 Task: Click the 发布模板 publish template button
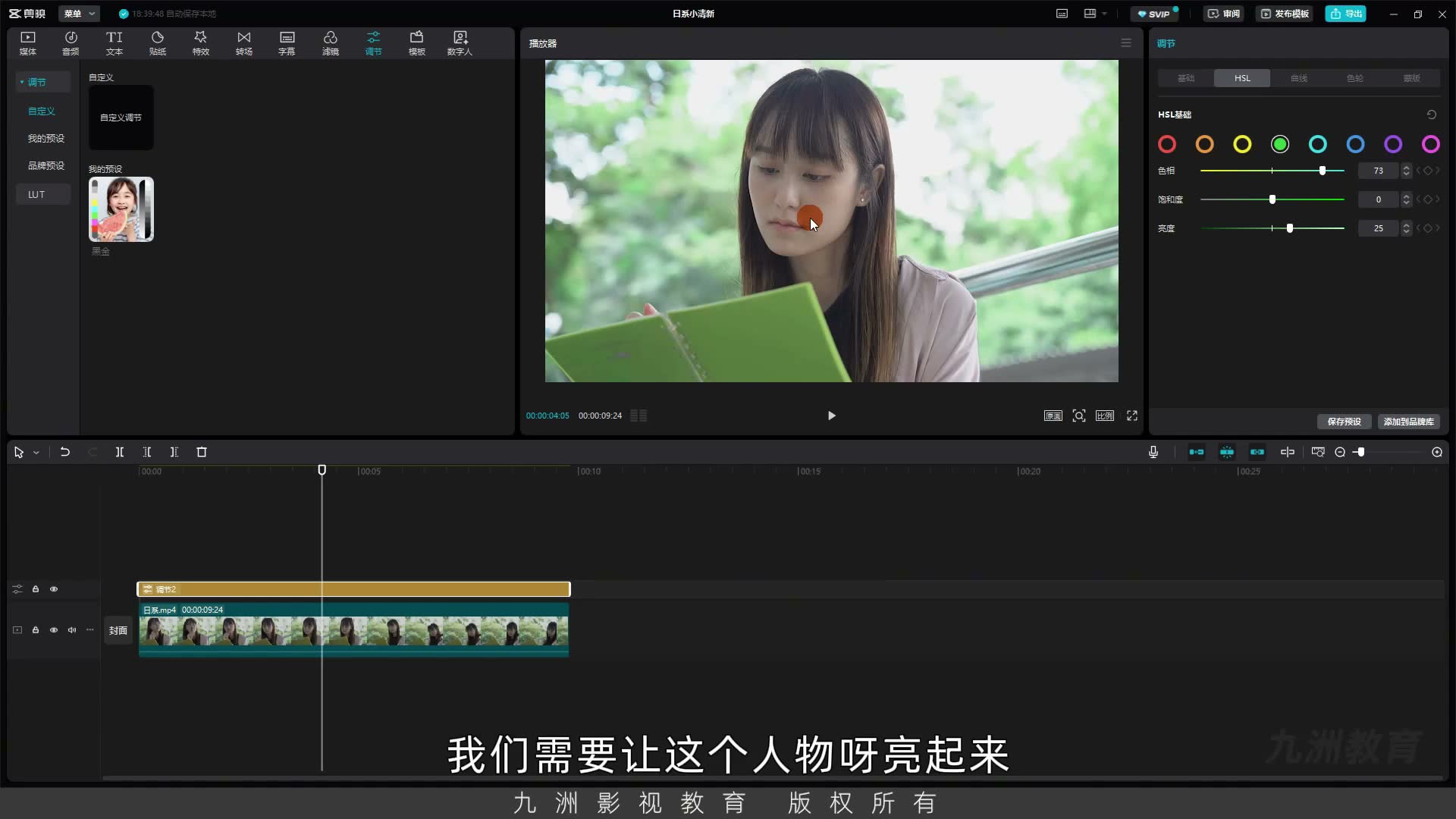coord(1285,14)
